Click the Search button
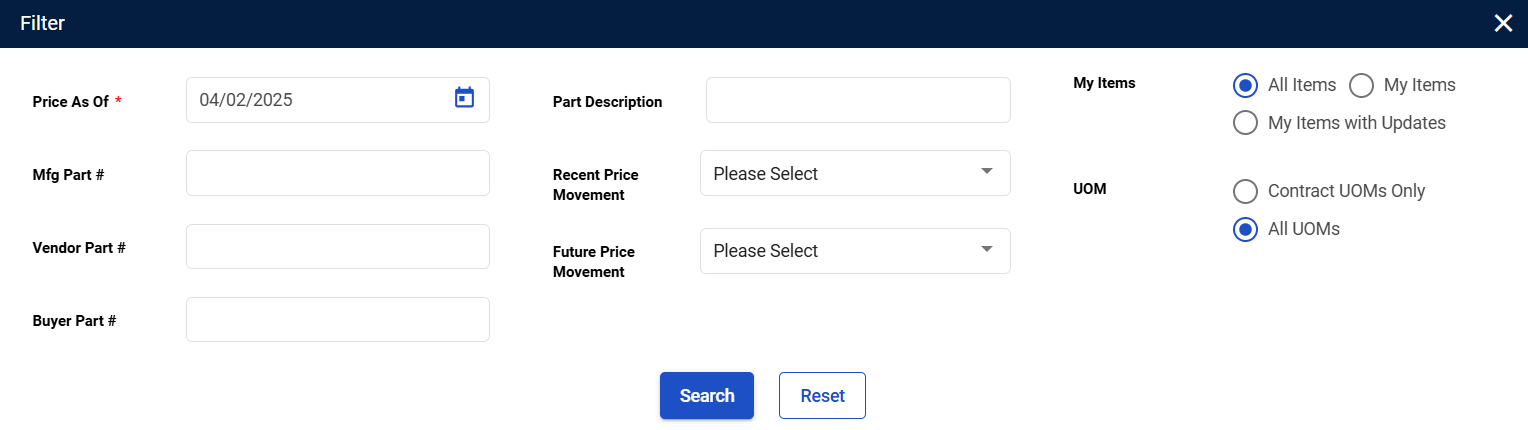This screenshot has height=430, width=1528. point(706,396)
